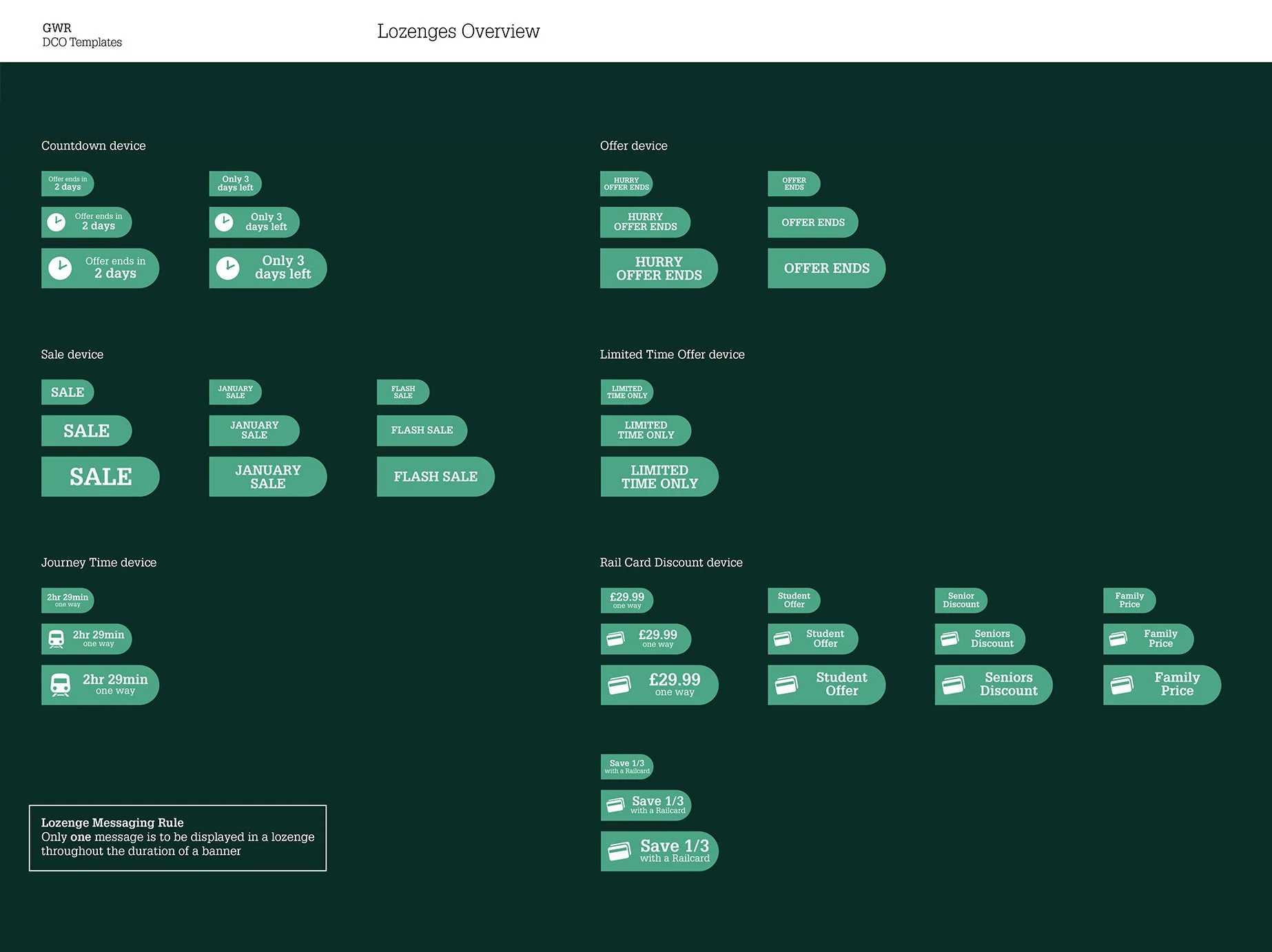Image resolution: width=1272 pixels, height=952 pixels.
Task: Select the medium 'OFFER ENDS' lozenge without HURRY
Action: point(813,222)
